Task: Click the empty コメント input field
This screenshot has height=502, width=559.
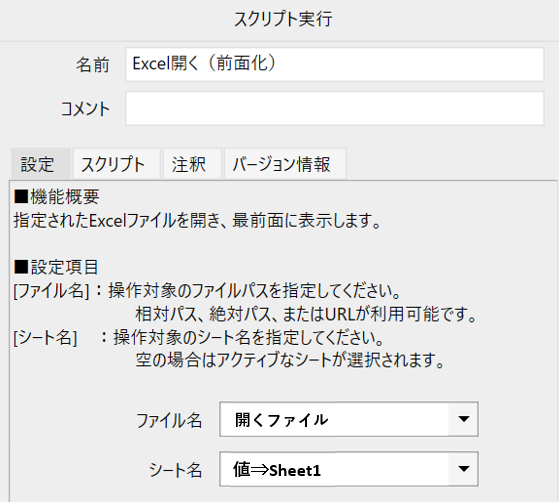Action: 334,108
